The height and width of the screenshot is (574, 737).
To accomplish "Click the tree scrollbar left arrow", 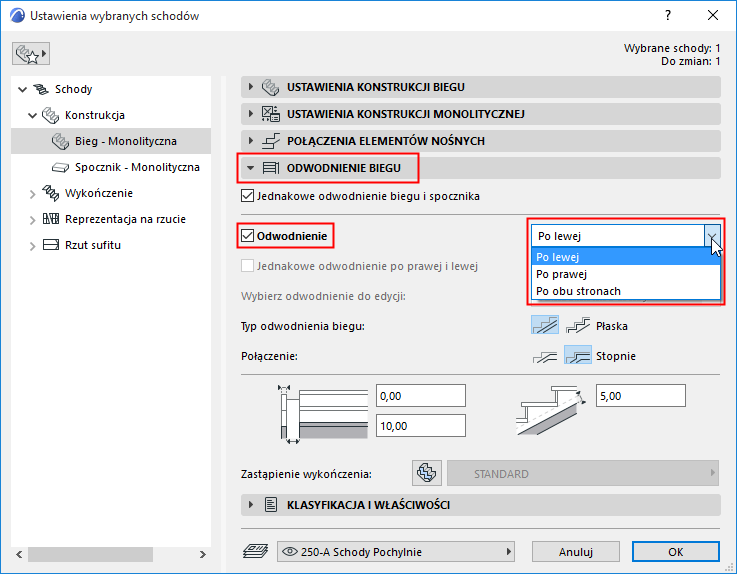I will pos(19,554).
